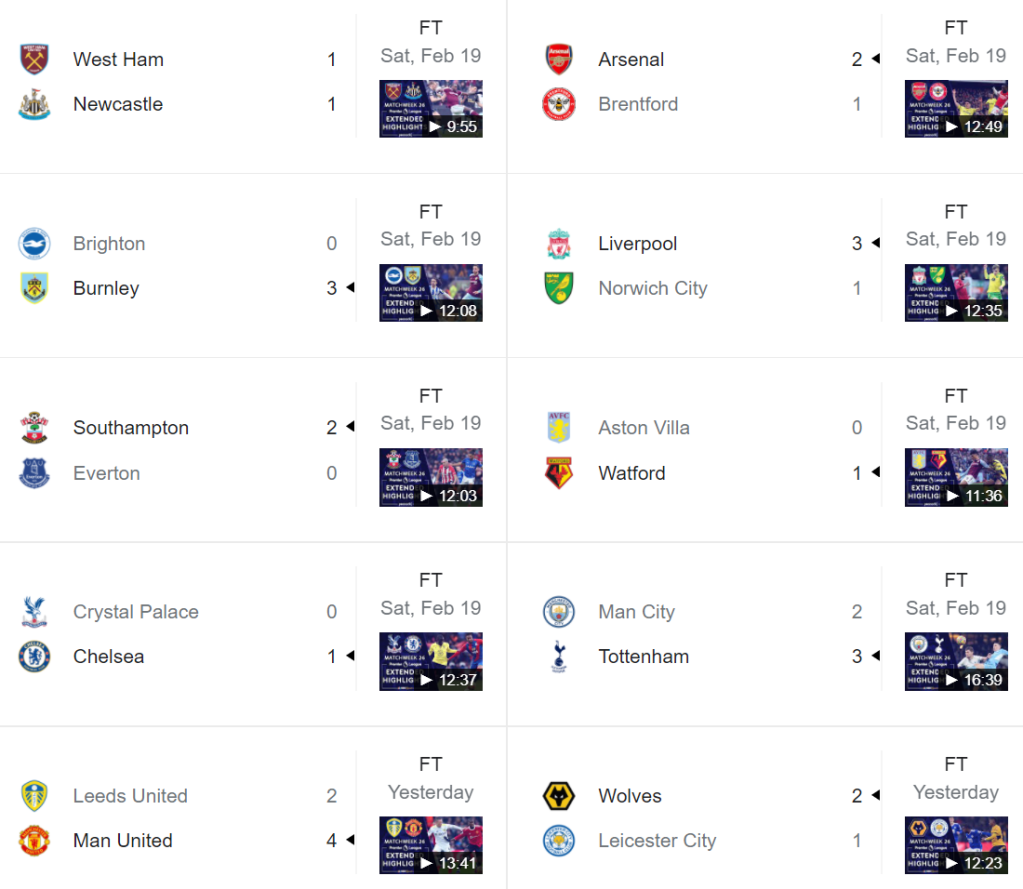Click the Liverpool club crest
Image resolution: width=1023 pixels, height=889 pixels.
[559, 244]
